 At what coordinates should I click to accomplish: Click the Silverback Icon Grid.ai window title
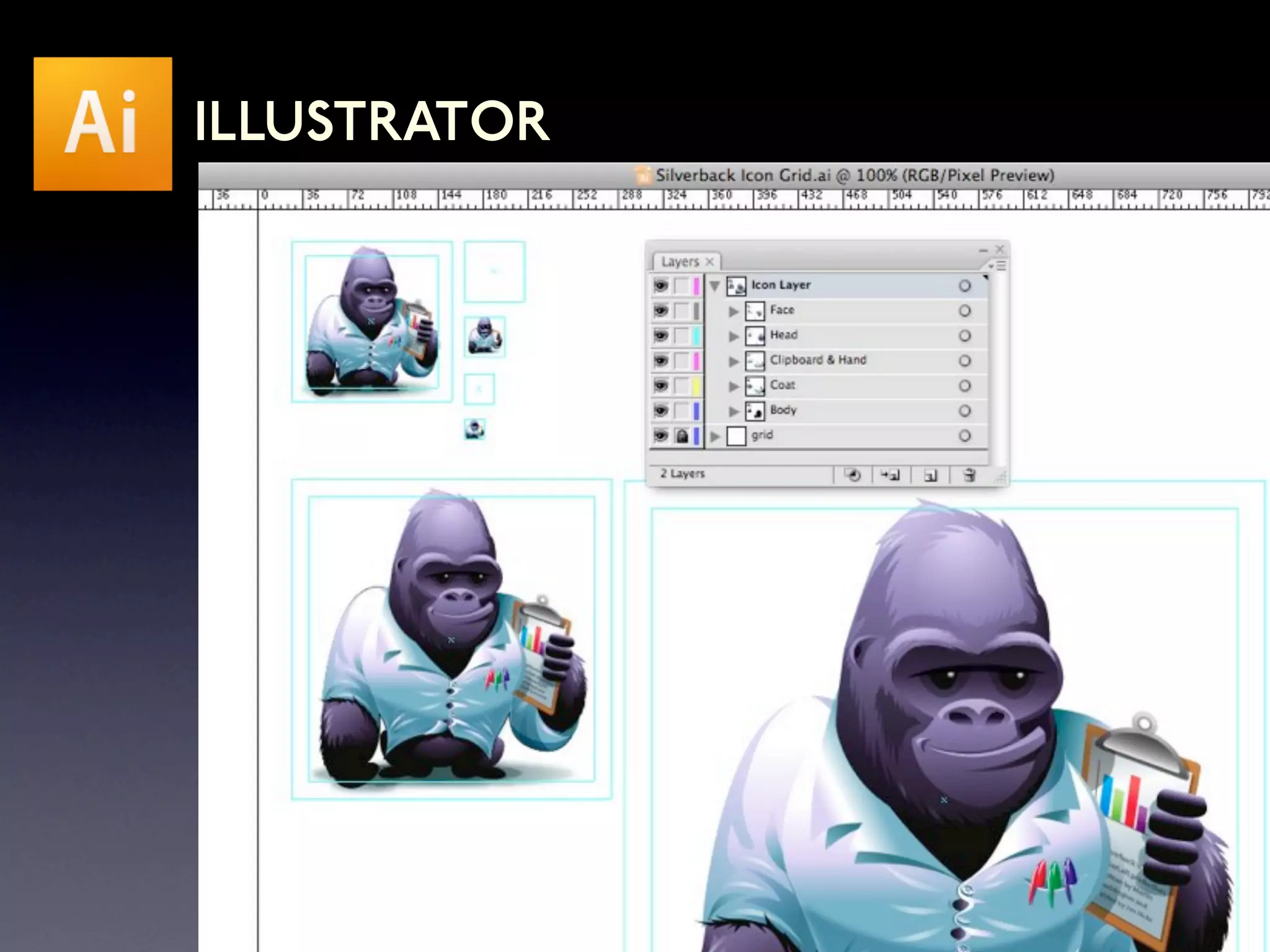[855, 175]
